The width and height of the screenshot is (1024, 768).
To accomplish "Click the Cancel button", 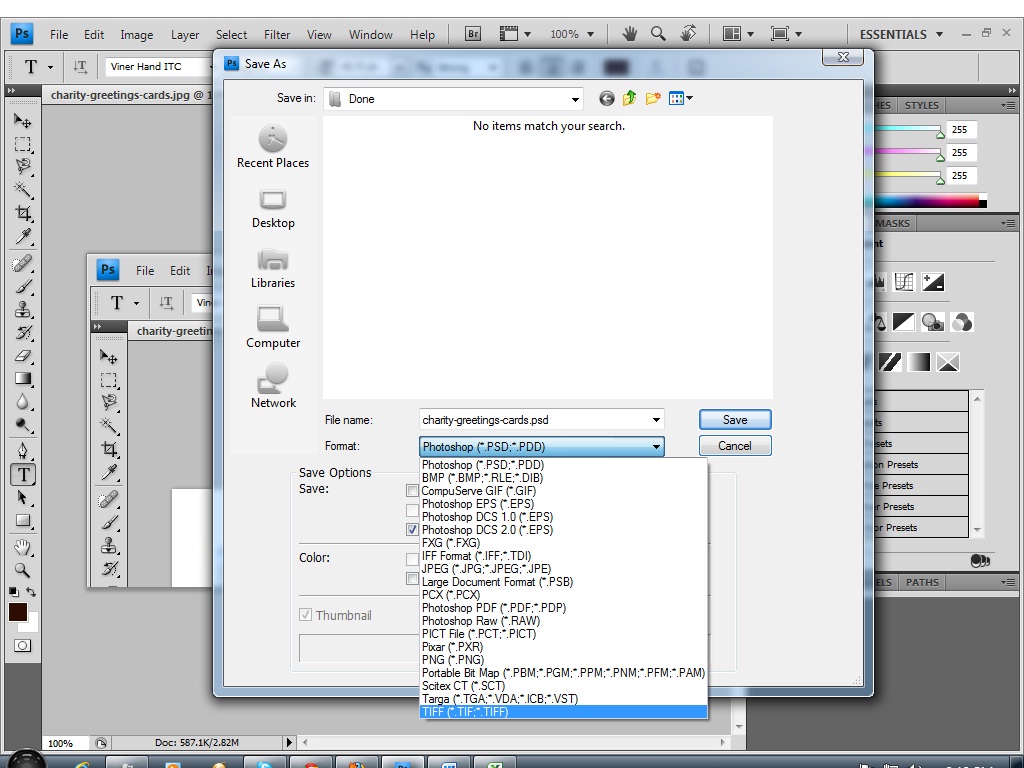I will 735,446.
